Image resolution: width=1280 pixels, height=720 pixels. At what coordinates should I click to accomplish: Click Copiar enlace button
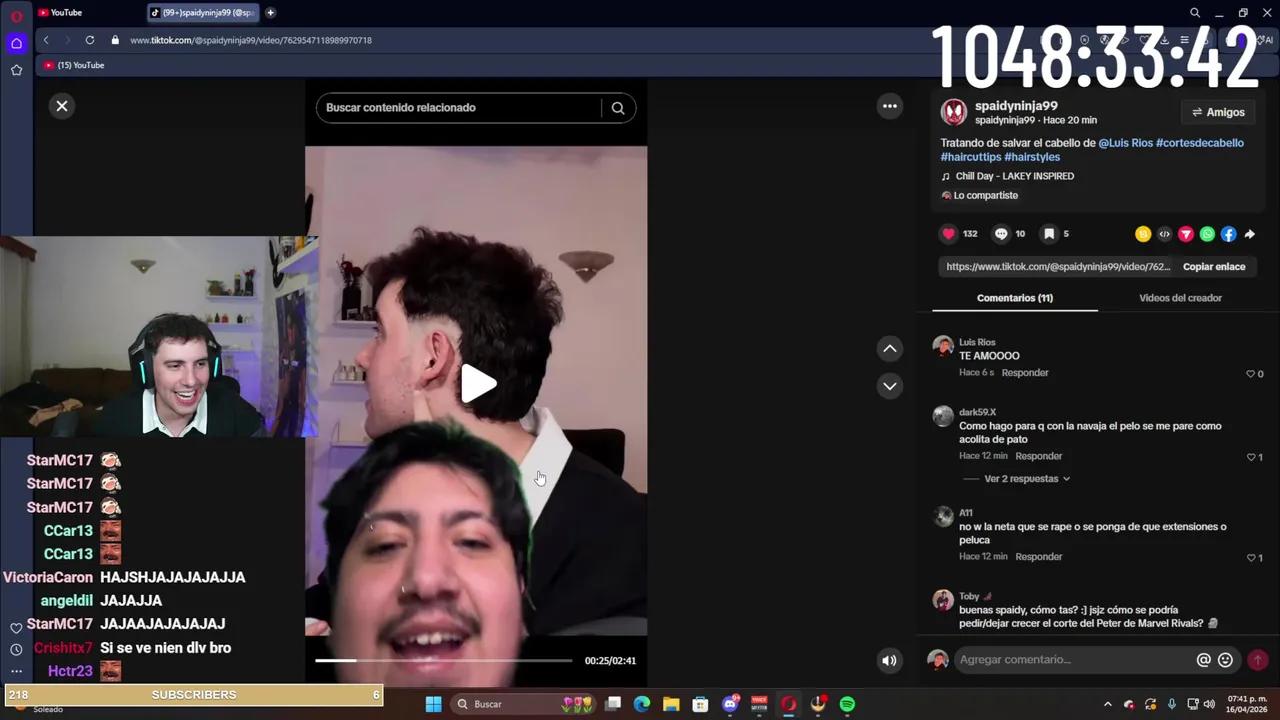[x=1214, y=267]
